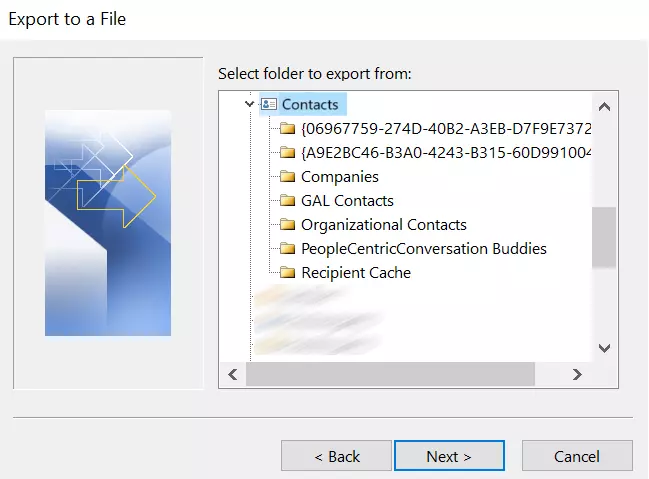Click the Organizational Contacts folder icon
This screenshot has width=649, height=479.
coord(287,224)
